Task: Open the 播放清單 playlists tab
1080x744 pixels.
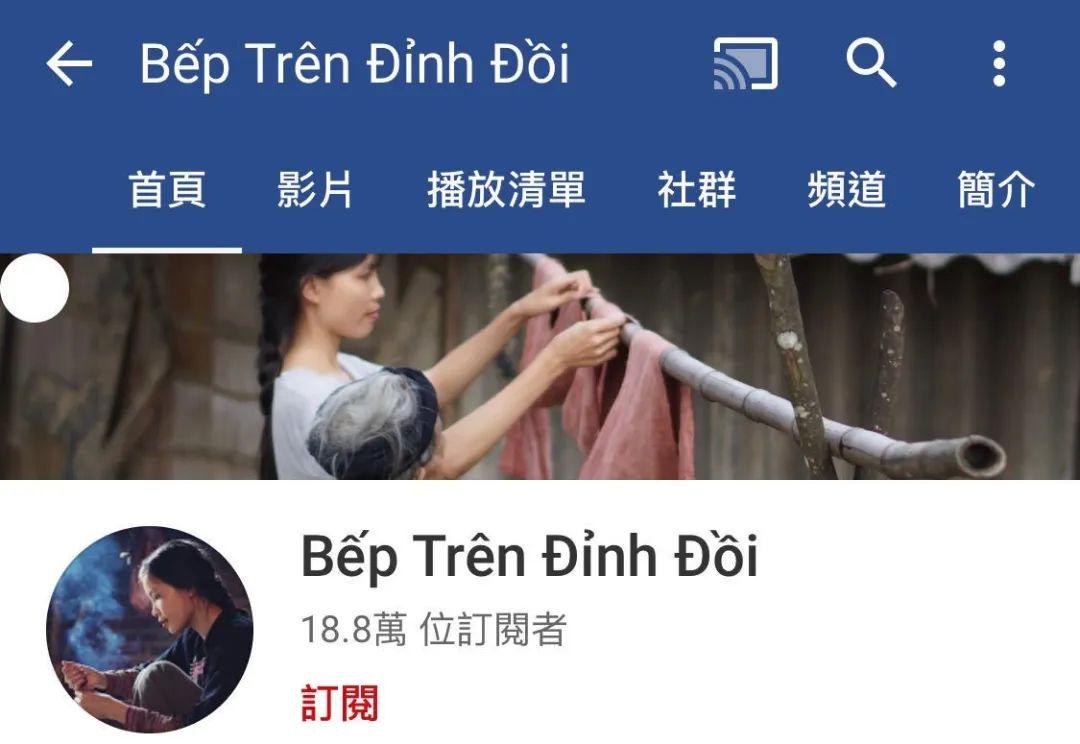Action: [506, 189]
